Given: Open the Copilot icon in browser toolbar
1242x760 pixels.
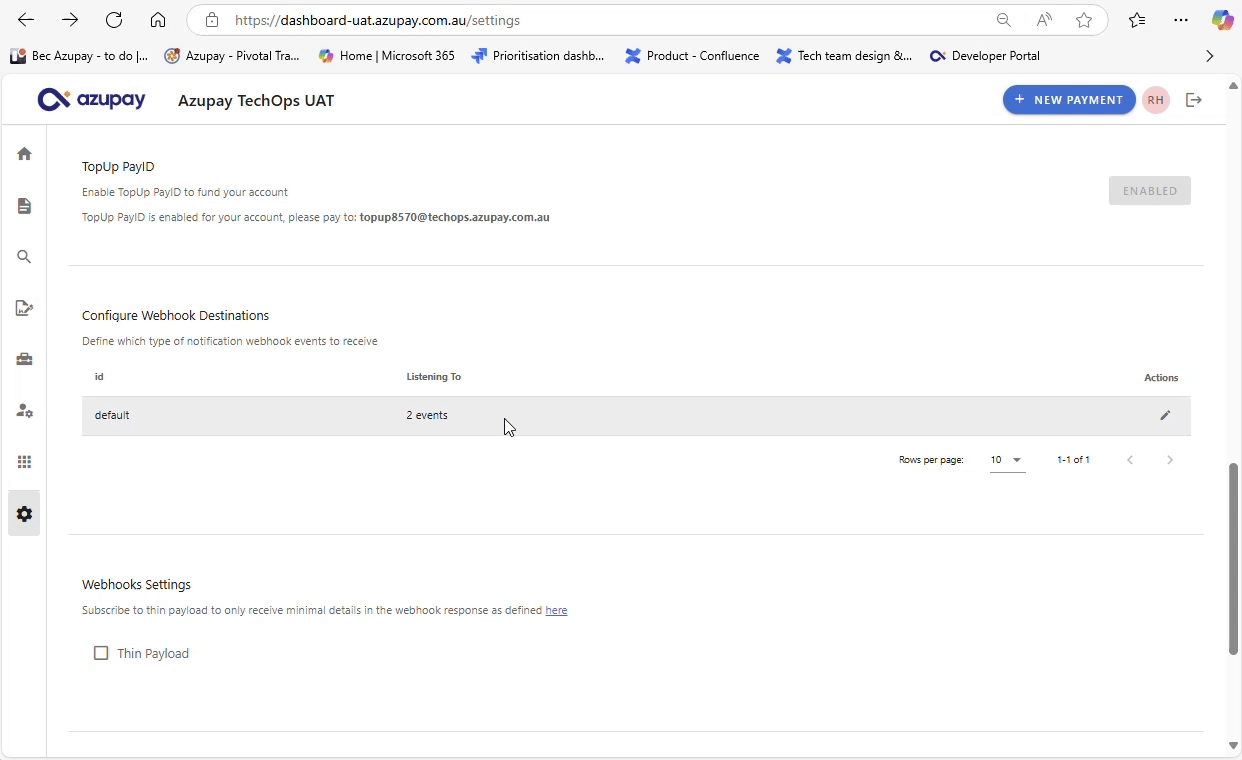Looking at the screenshot, I should click(x=1222, y=20).
